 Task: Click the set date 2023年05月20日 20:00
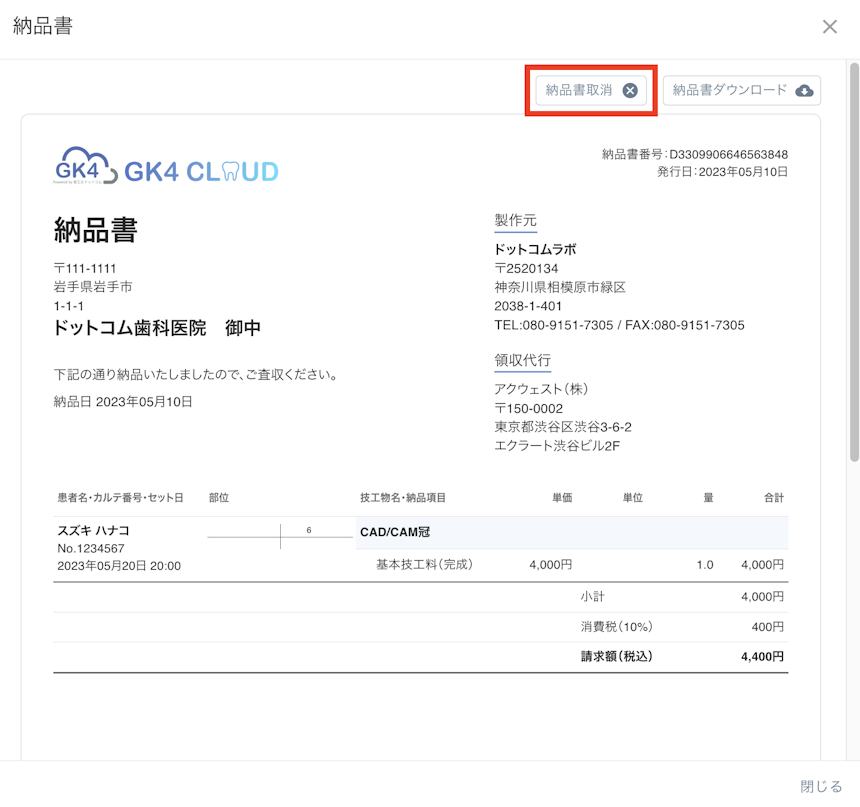[119, 566]
